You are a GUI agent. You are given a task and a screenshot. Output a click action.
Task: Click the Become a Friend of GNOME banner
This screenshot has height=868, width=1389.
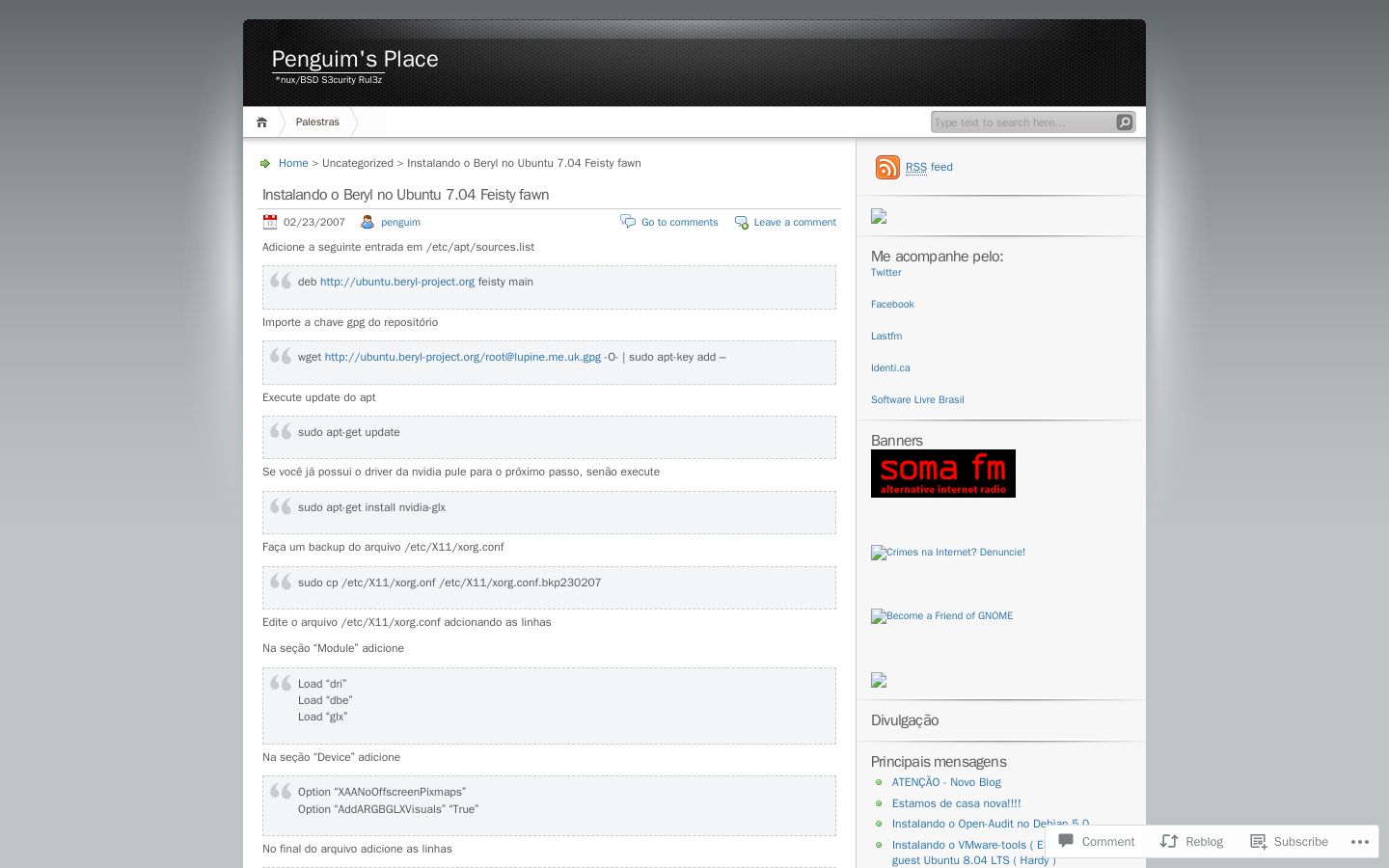tap(941, 616)
